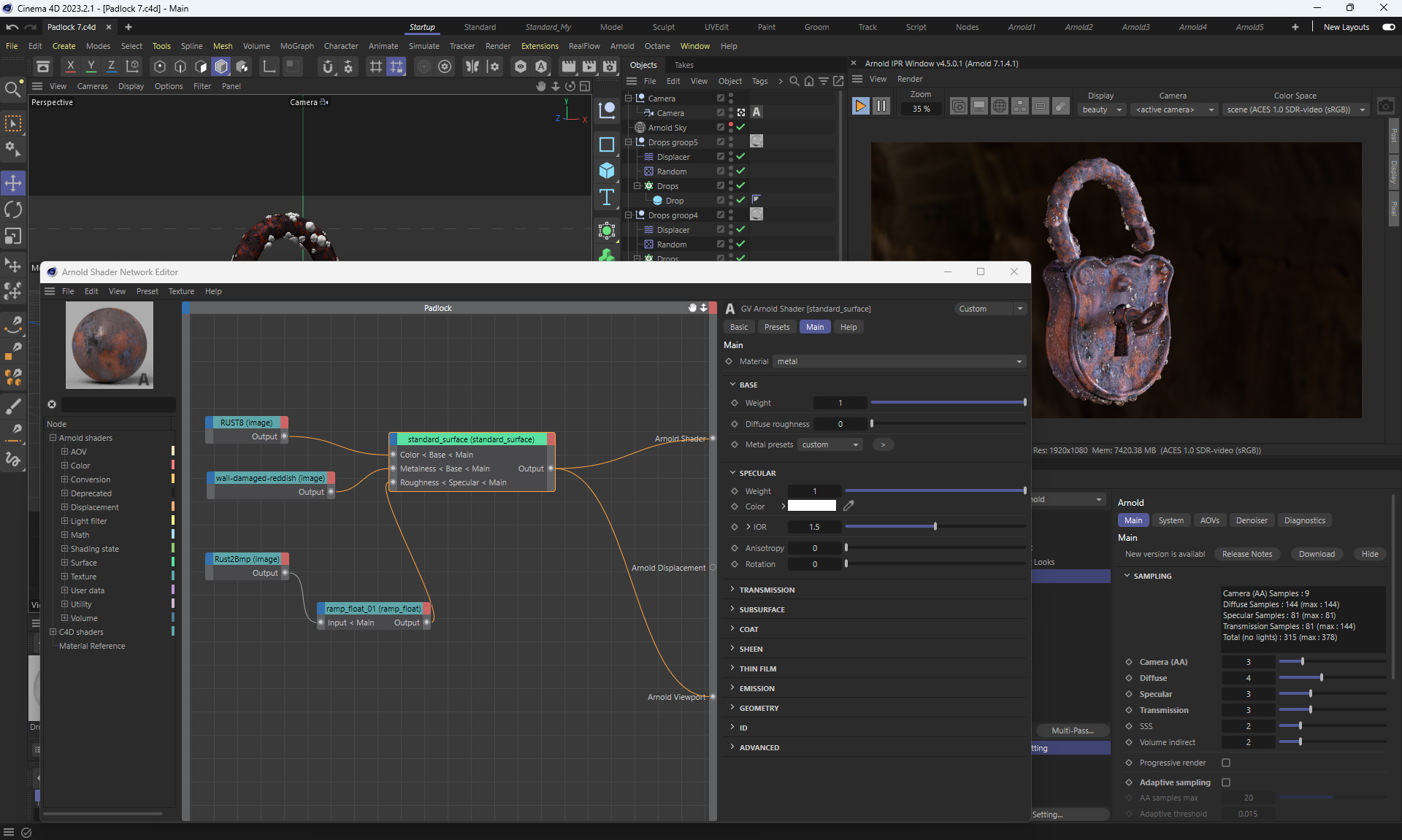Click the Text spline tool icon
Image resolution: width=1402 pixels, height=840 pixels.
point(607,198)
